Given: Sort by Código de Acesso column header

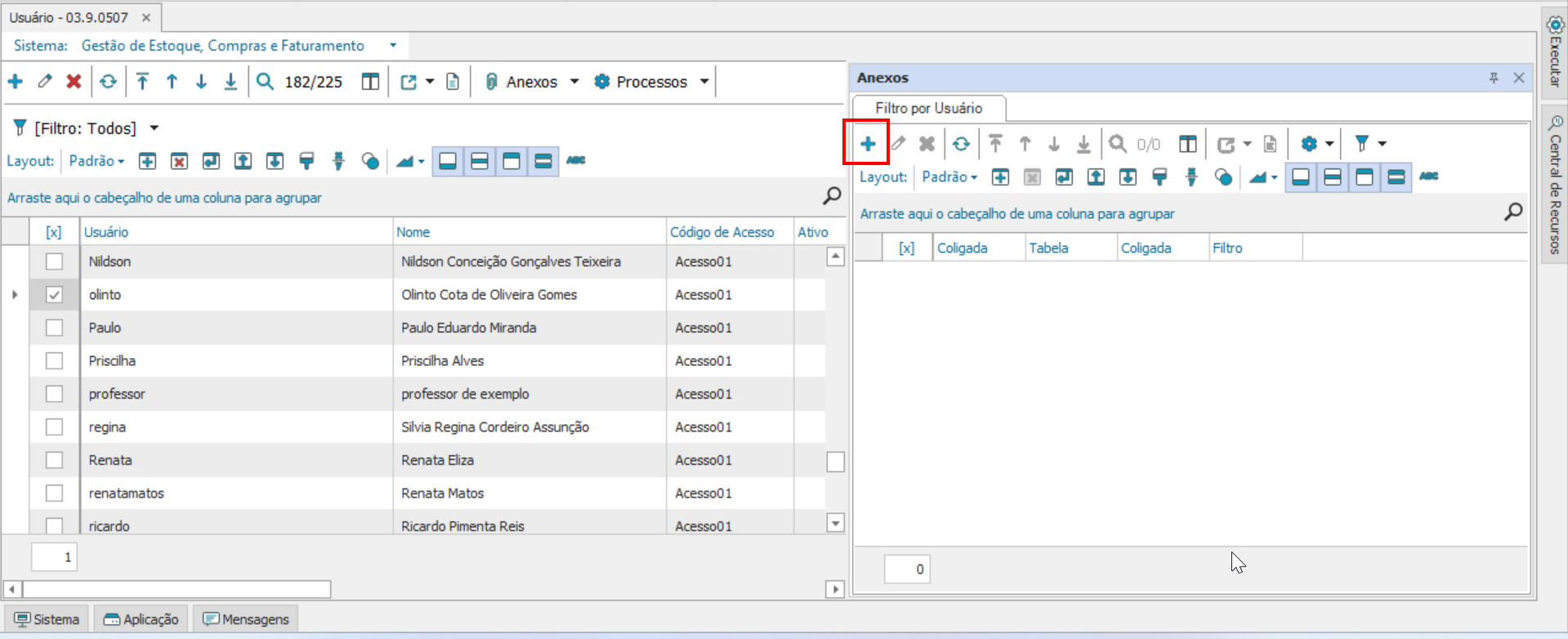Looking at the screenshot, I should [730, 232].
